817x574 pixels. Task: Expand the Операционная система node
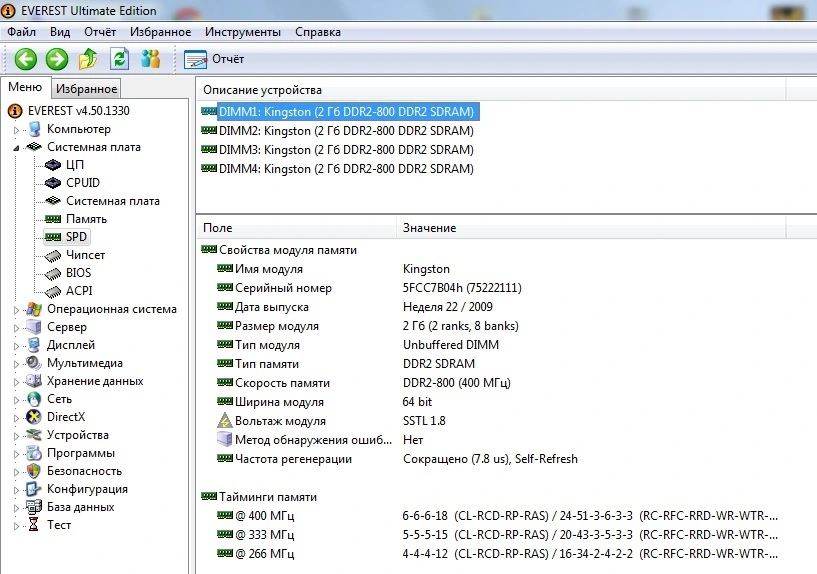click(16, 310)
